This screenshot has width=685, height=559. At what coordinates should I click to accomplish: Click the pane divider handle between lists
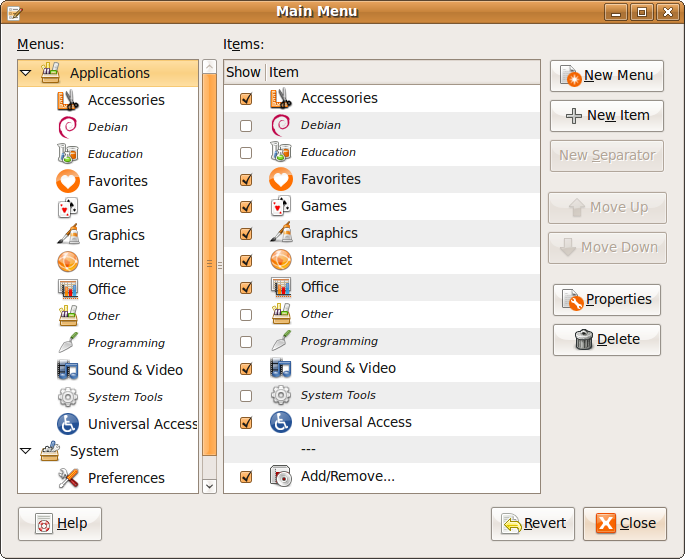(209, 264)
